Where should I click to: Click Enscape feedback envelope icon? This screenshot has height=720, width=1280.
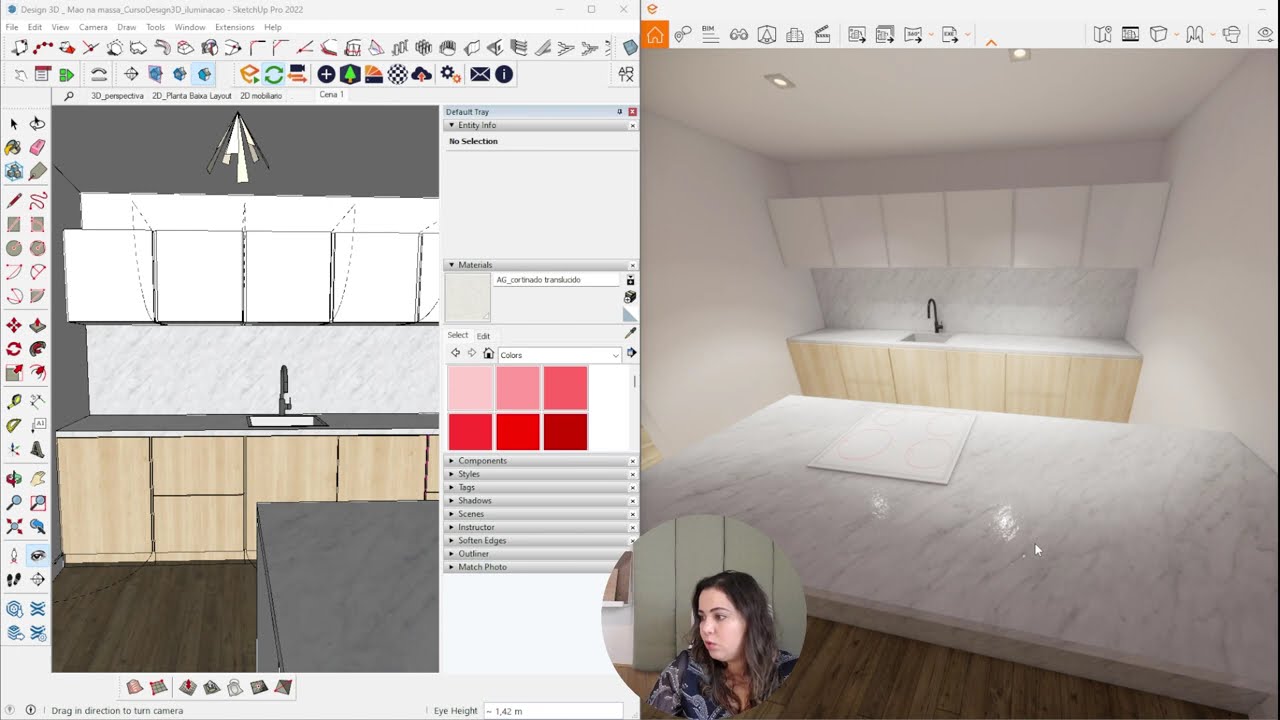point(480,74)
